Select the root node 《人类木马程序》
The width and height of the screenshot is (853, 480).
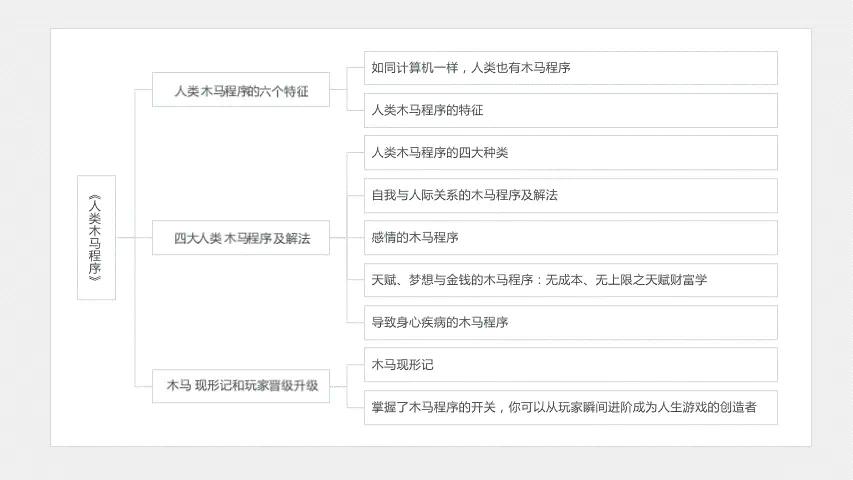click(x=96, y=237)
